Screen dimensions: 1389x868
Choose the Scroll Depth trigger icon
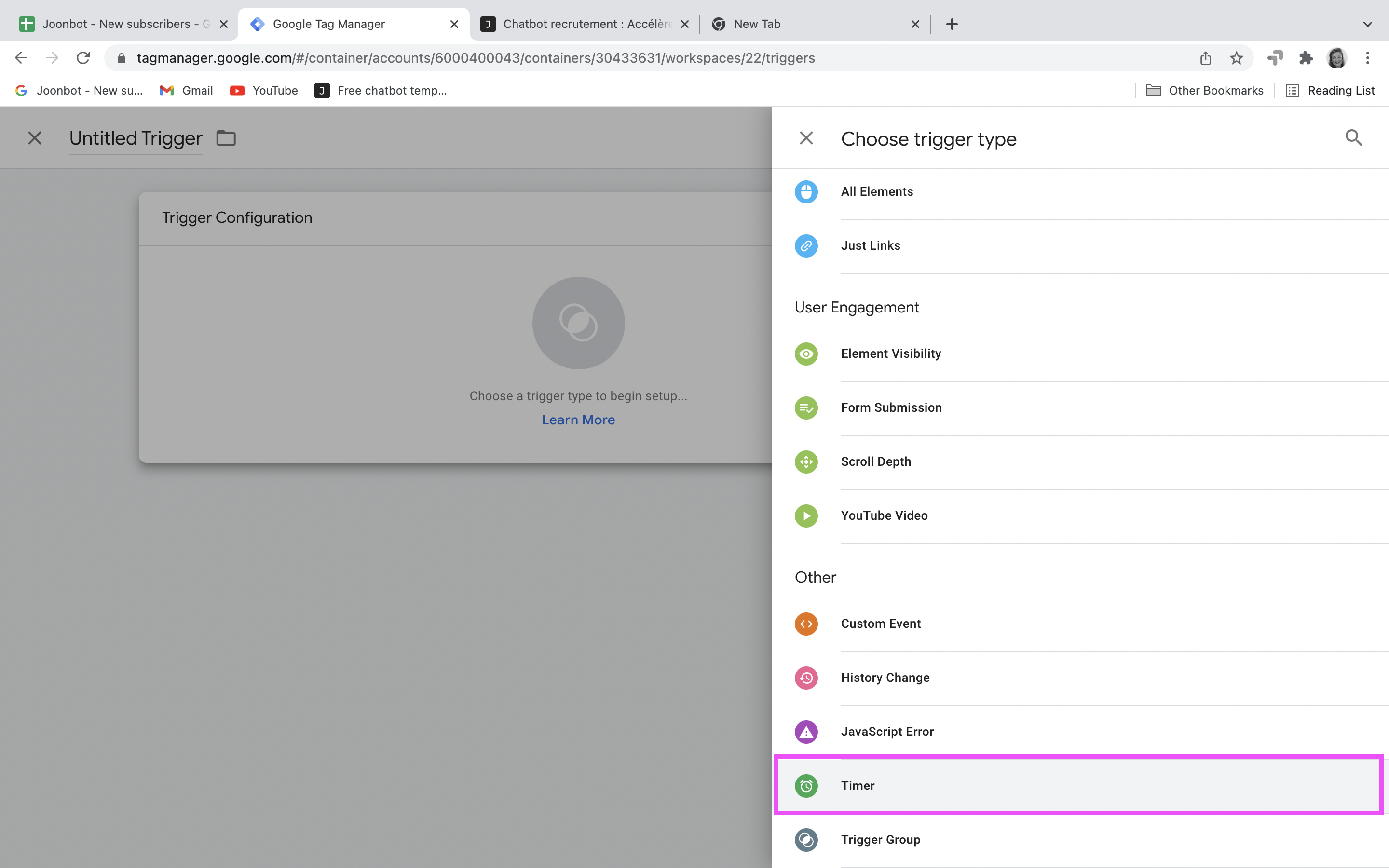click(x=806, y=461)
